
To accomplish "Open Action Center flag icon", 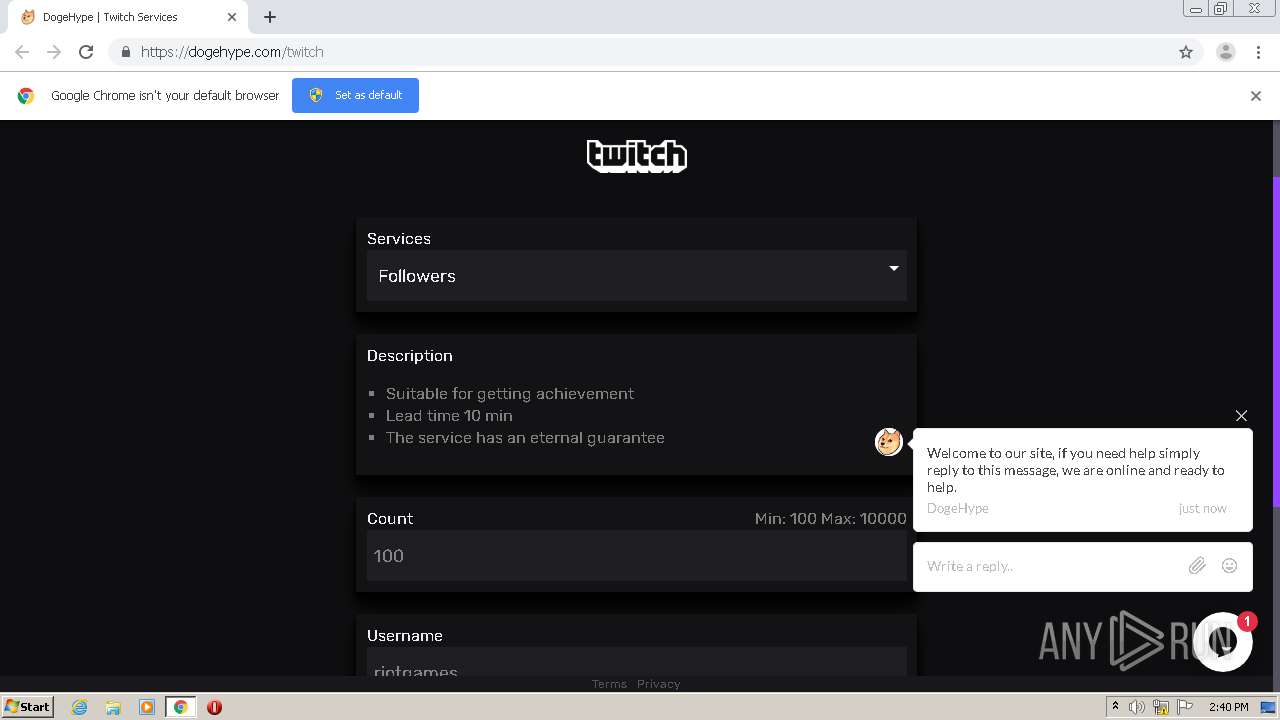I will tap(1185, 707).
